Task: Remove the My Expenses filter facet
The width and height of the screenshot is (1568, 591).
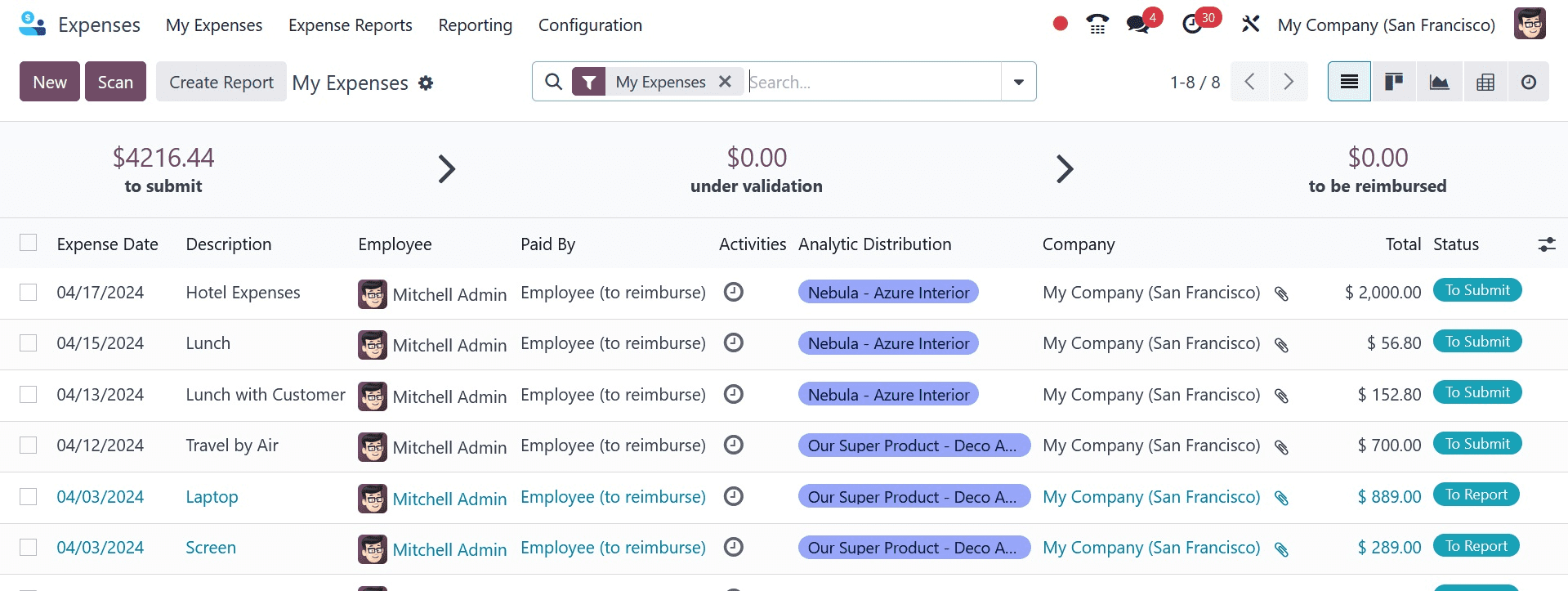Action: click(725, 82)
